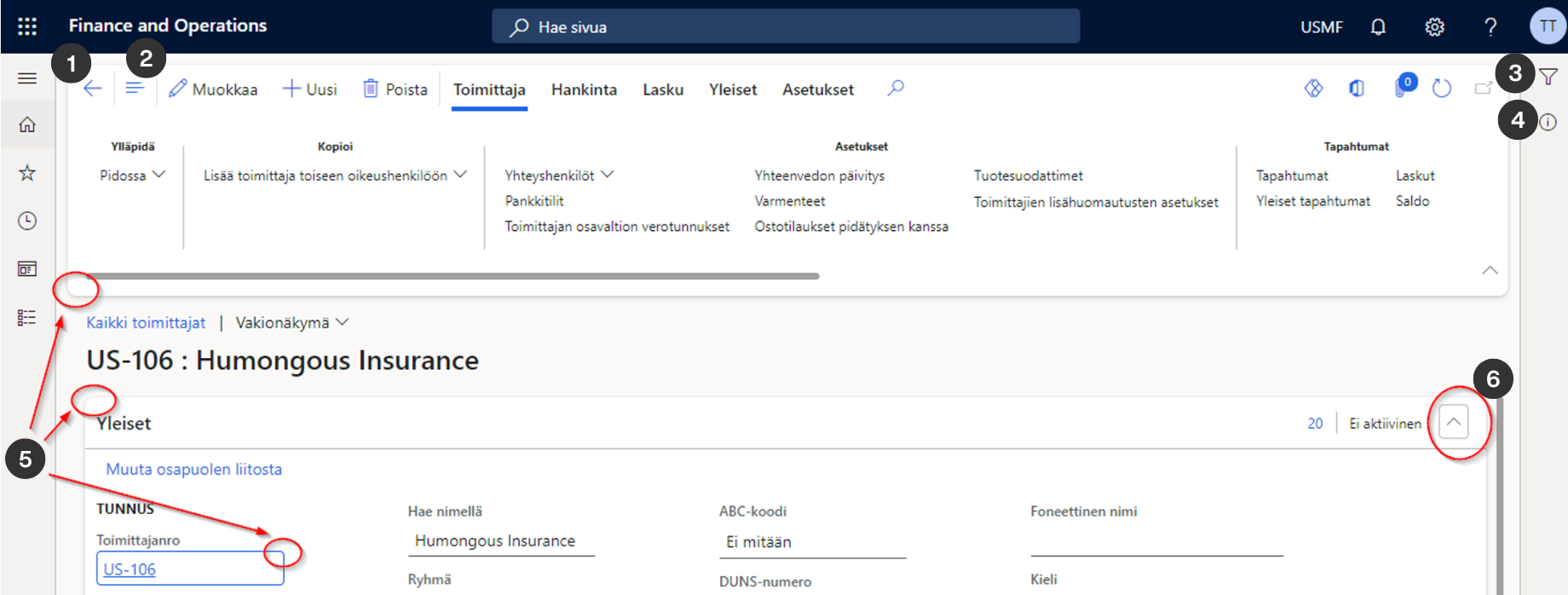Screen dimensions: 1568x595
Task: Open the attachments paperclip icon
Action: [1402, 87]
